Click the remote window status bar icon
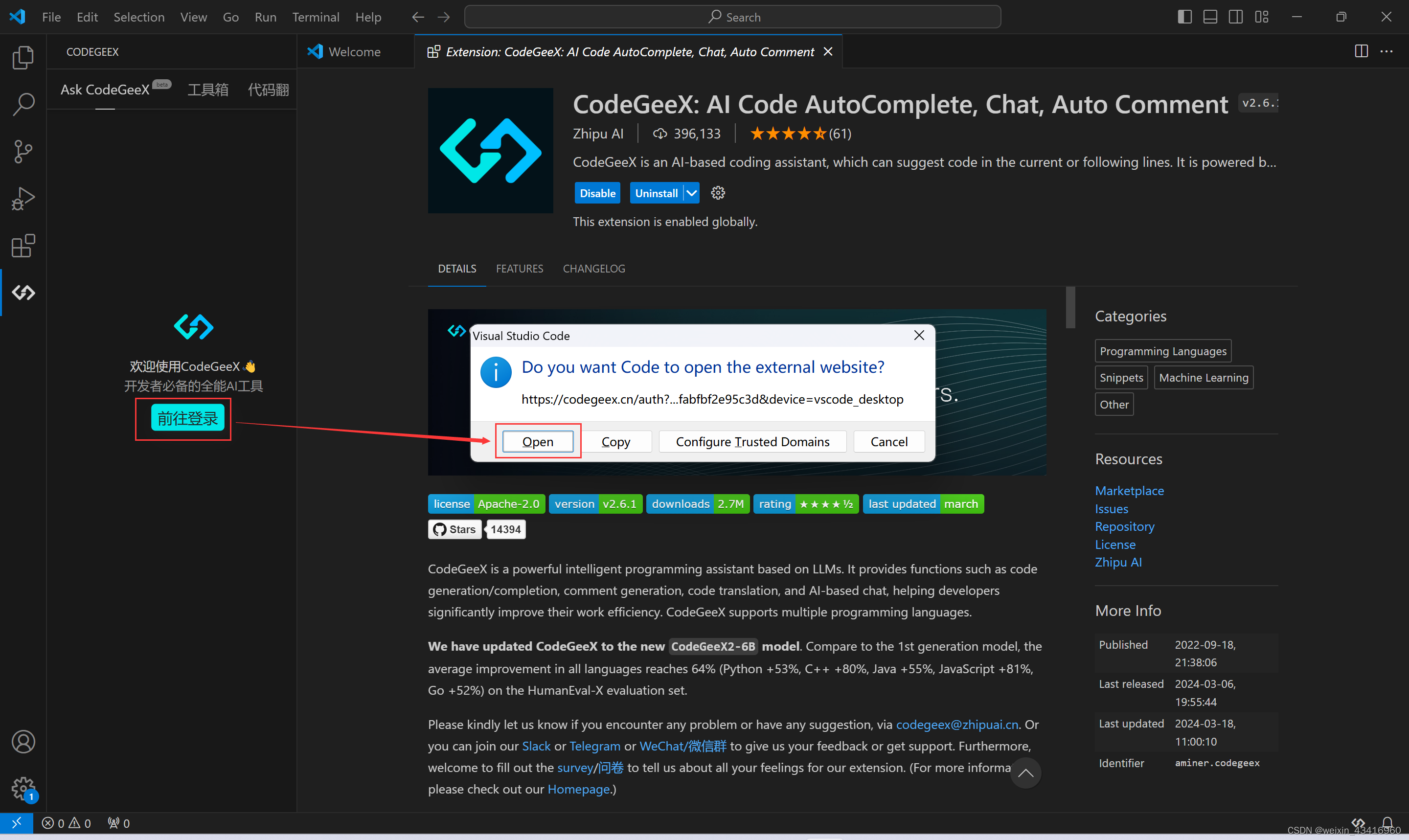Viewport: 1409px width, 840px height. point(17,822)
